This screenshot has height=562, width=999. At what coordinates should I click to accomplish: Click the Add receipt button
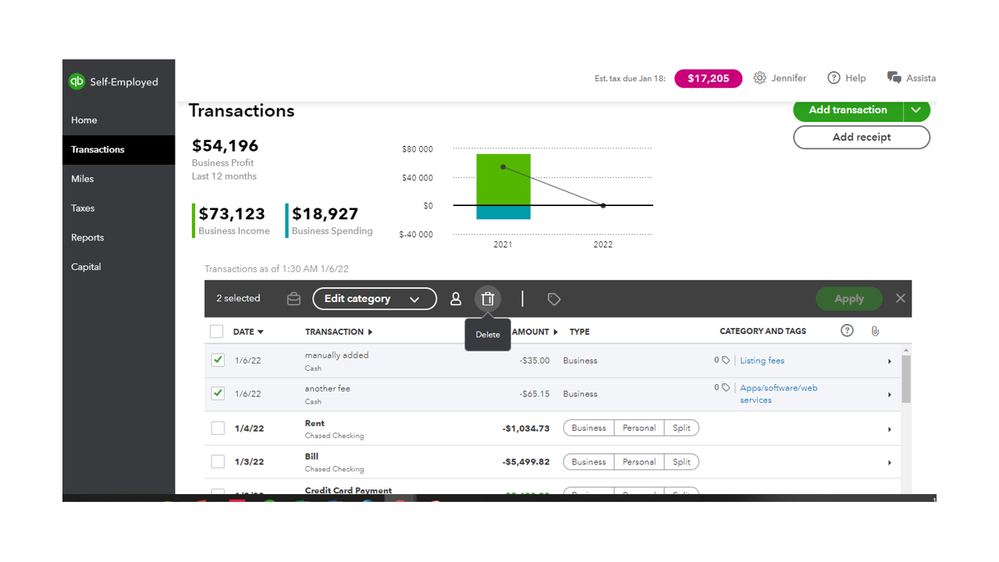[861, 137]
